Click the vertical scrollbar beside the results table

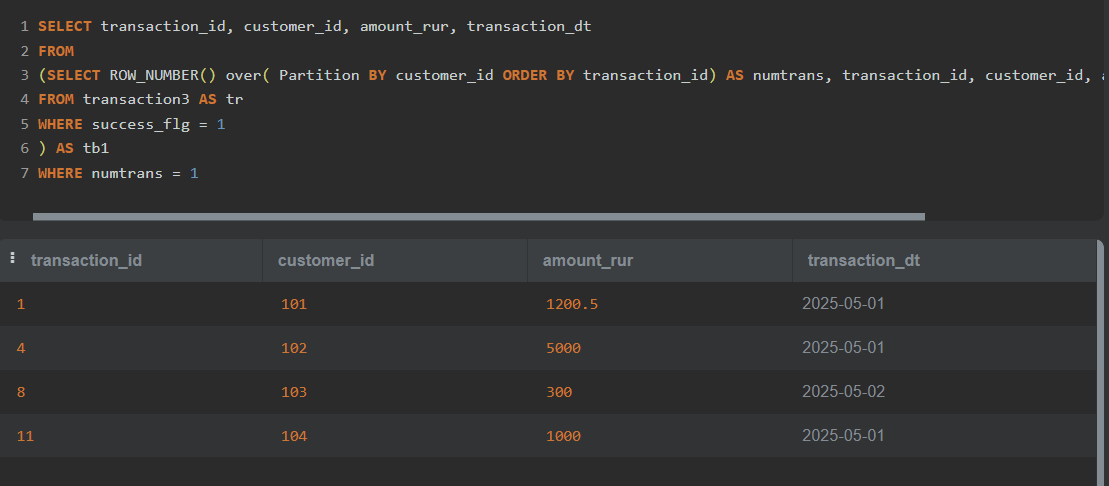point(1100,362)
